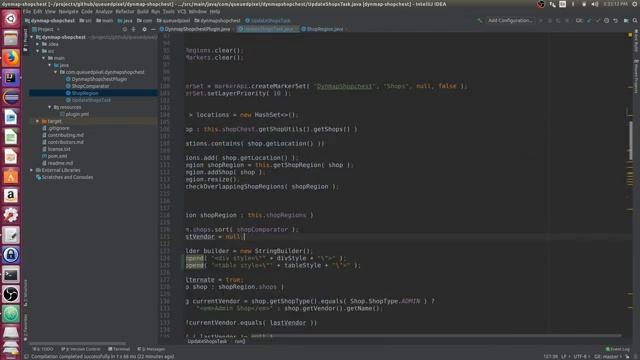Click the locate/scroll-from-source target icon

click(x=124, y=29)
